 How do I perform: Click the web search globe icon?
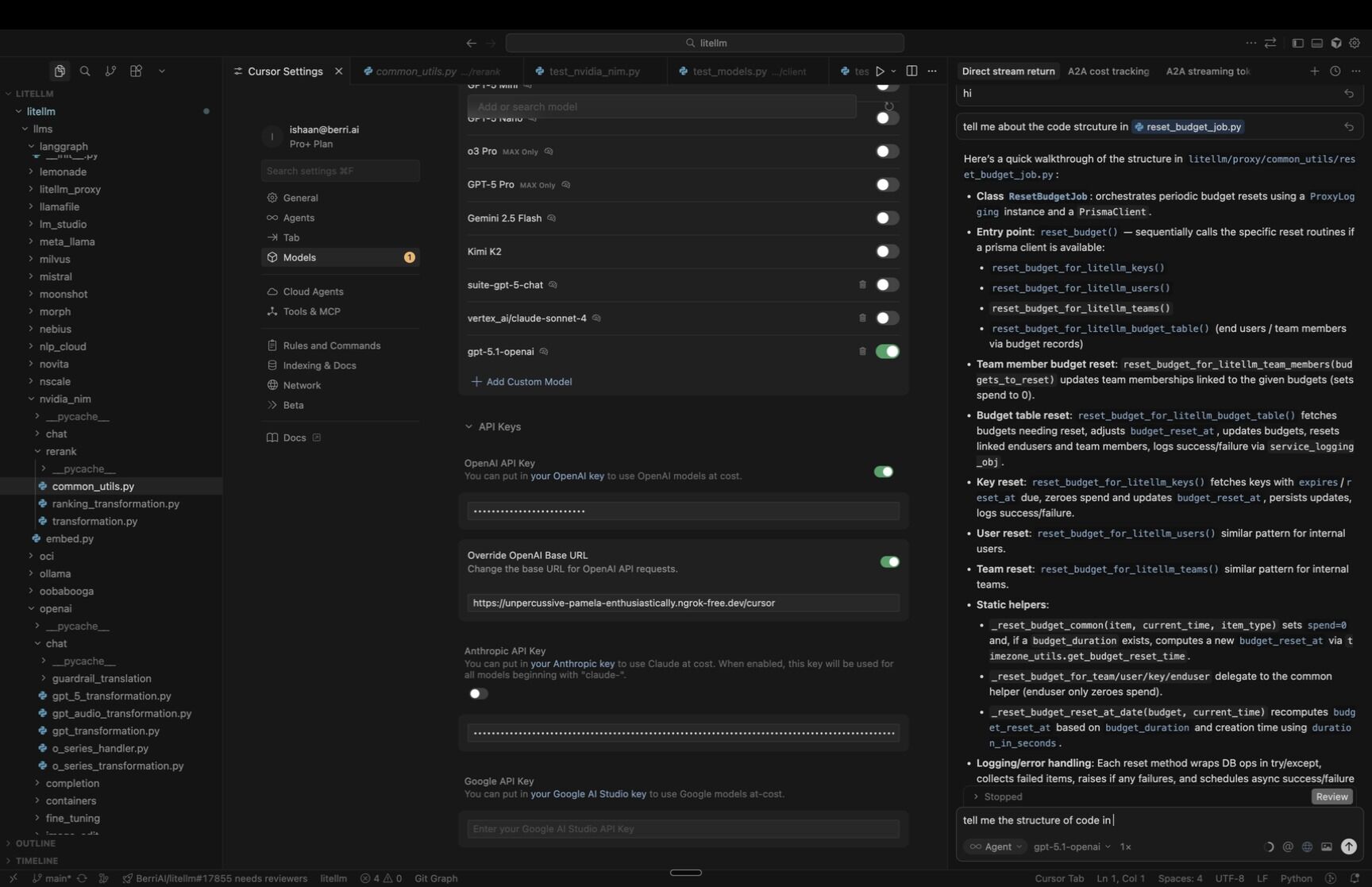click(1307, 847)
